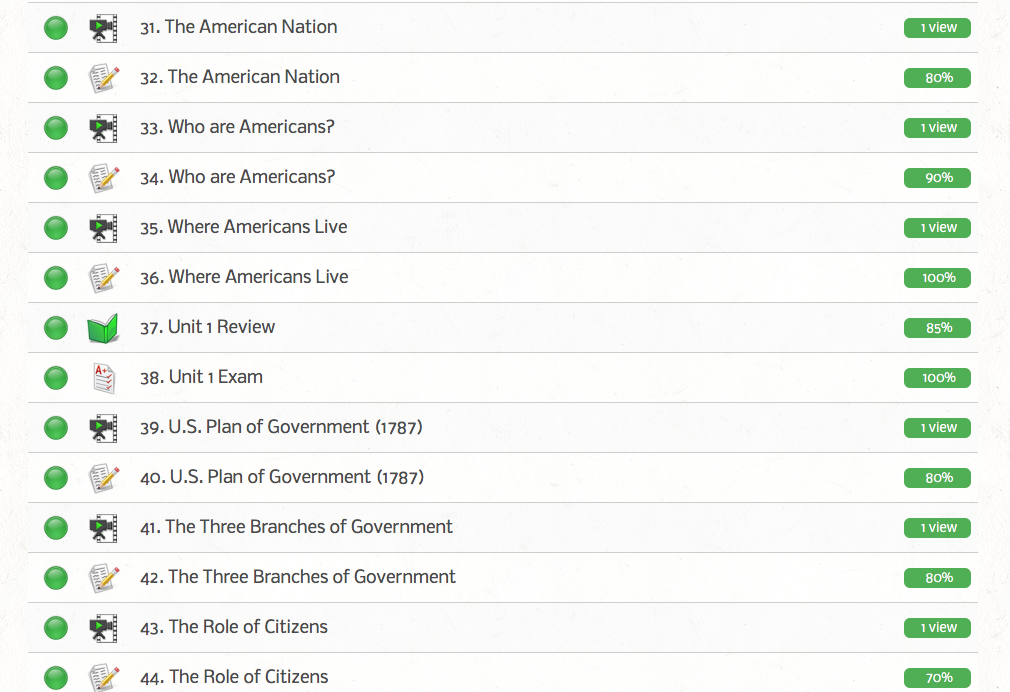Image resolution: width=1010 pixels, height=692 pixels.
Task: Open lesson 39 U.S. Plan of Government video
Action: [281, 427]
